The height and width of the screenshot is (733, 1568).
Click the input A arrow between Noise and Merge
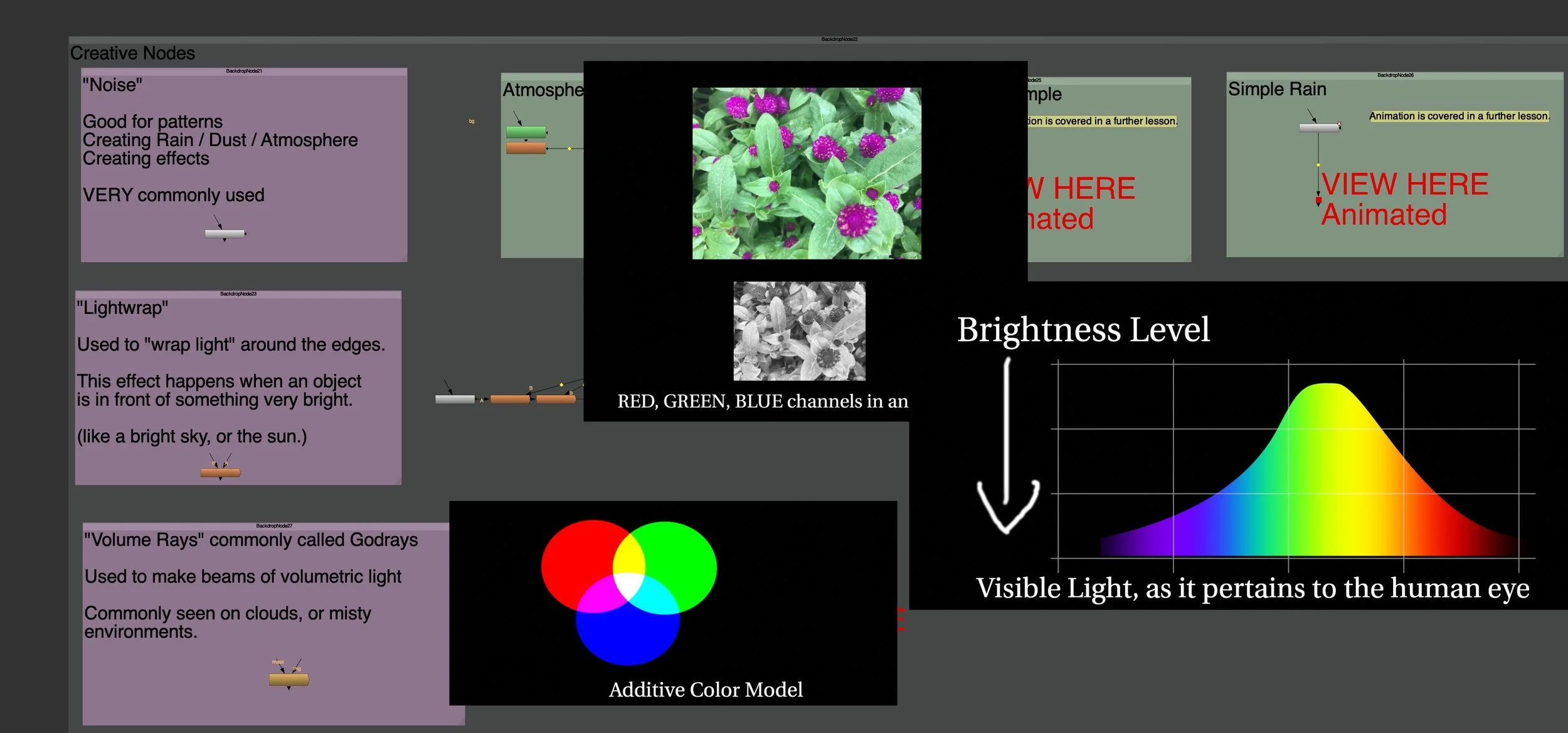[484, 399]
